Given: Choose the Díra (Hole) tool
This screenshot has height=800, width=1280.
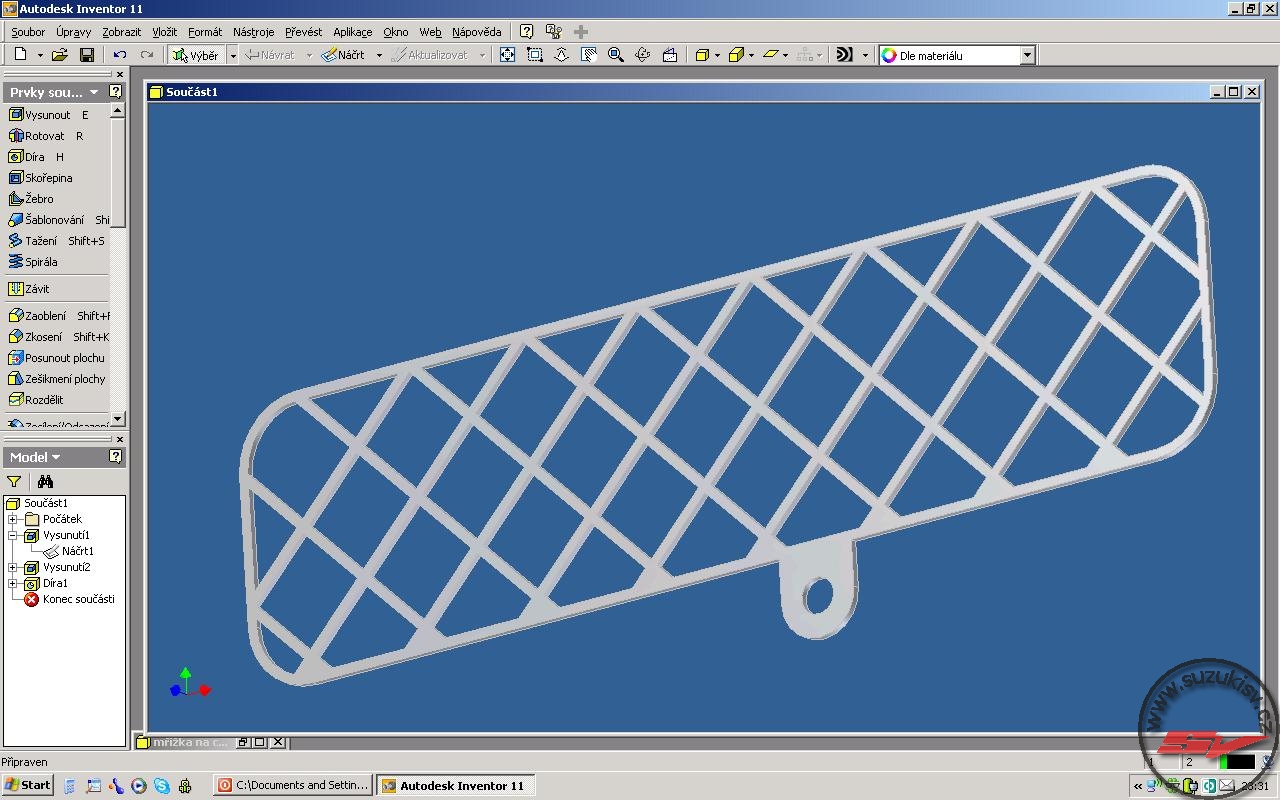Looking at the screenshot, I should click(x=34, y=157).
